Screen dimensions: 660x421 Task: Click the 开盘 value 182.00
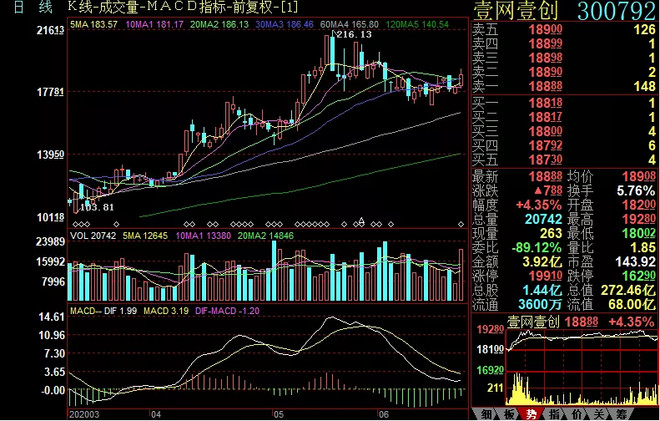[x=637, y=205]
